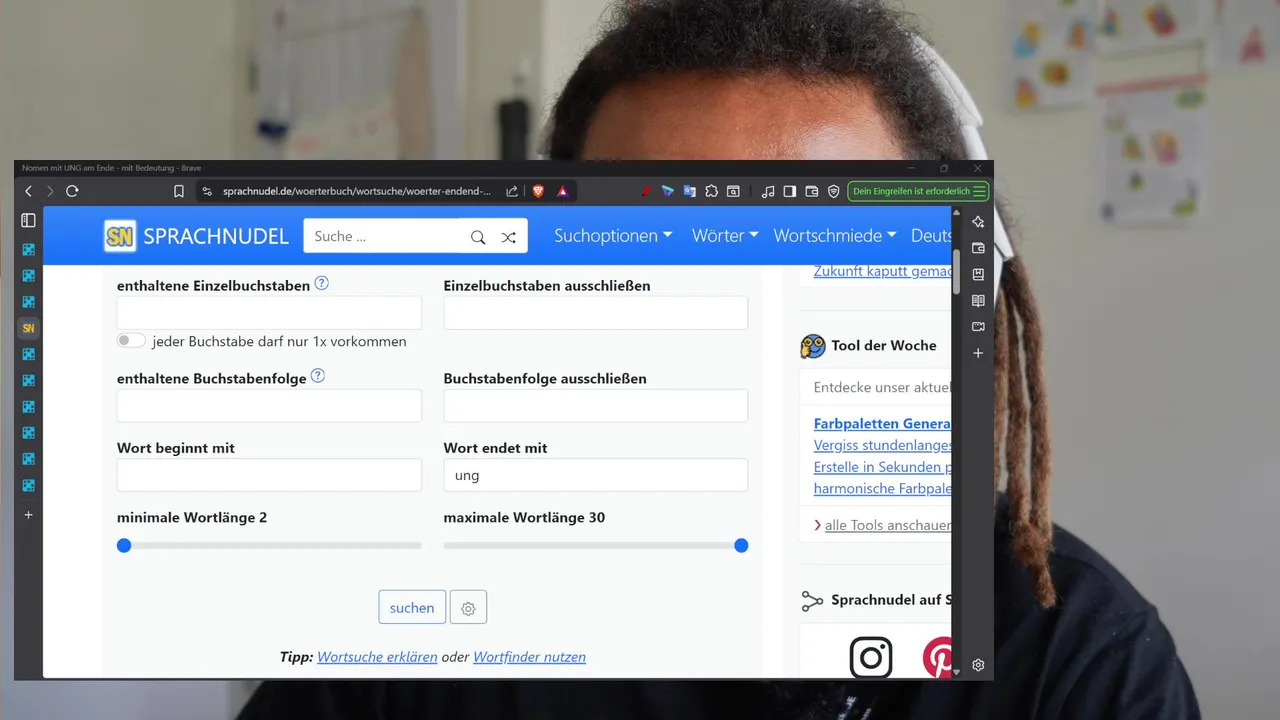Focus the enthaltene Buchstabenfolge input
1280x720 pixels.
[269, 406]
